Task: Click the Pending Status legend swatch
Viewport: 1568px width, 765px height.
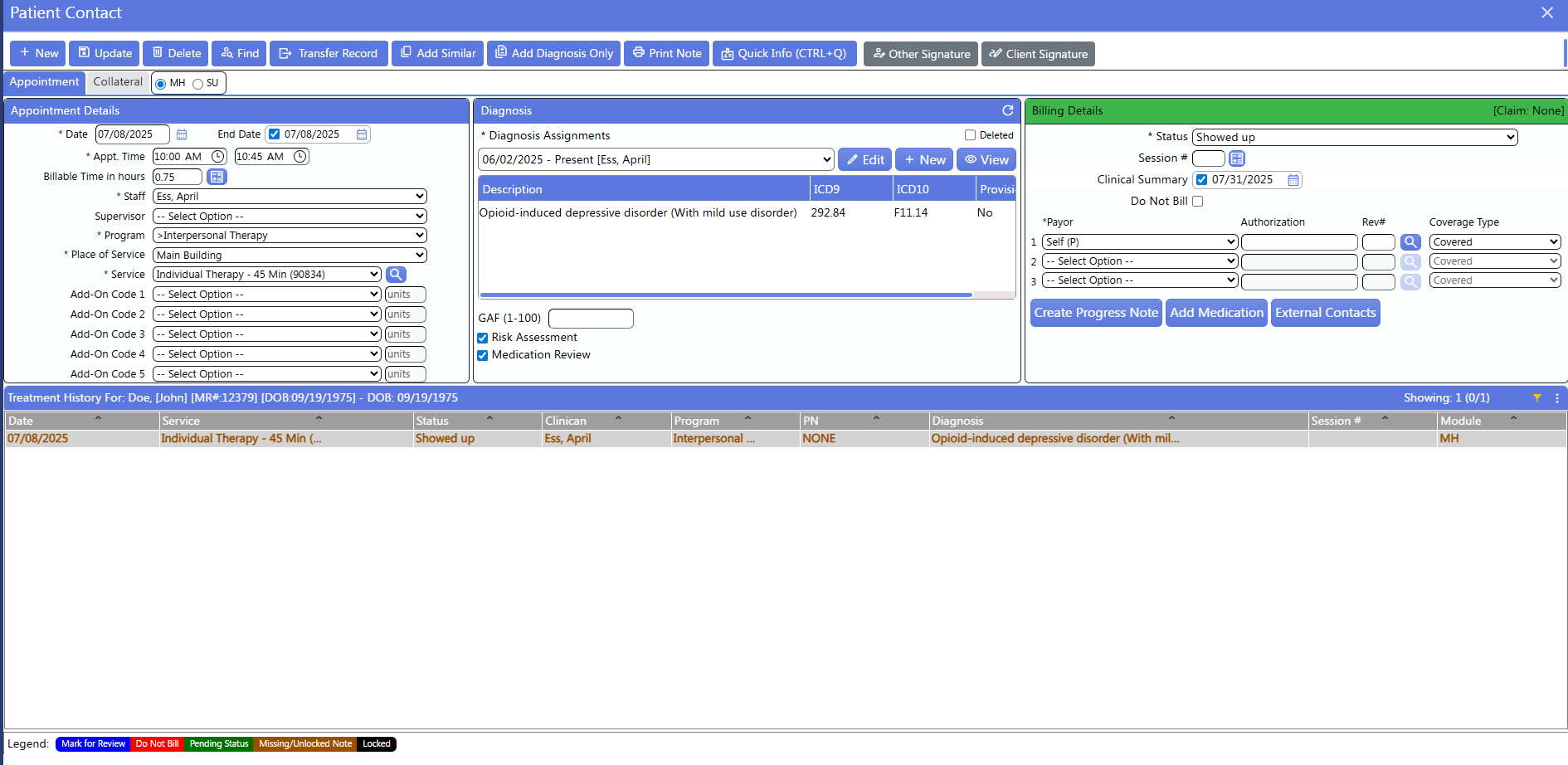Action: click(219, 743)
